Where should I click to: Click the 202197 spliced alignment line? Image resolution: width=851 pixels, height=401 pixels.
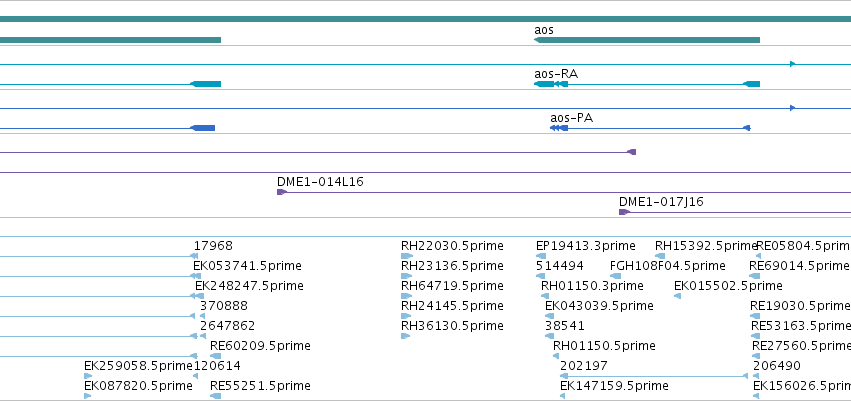654,376
